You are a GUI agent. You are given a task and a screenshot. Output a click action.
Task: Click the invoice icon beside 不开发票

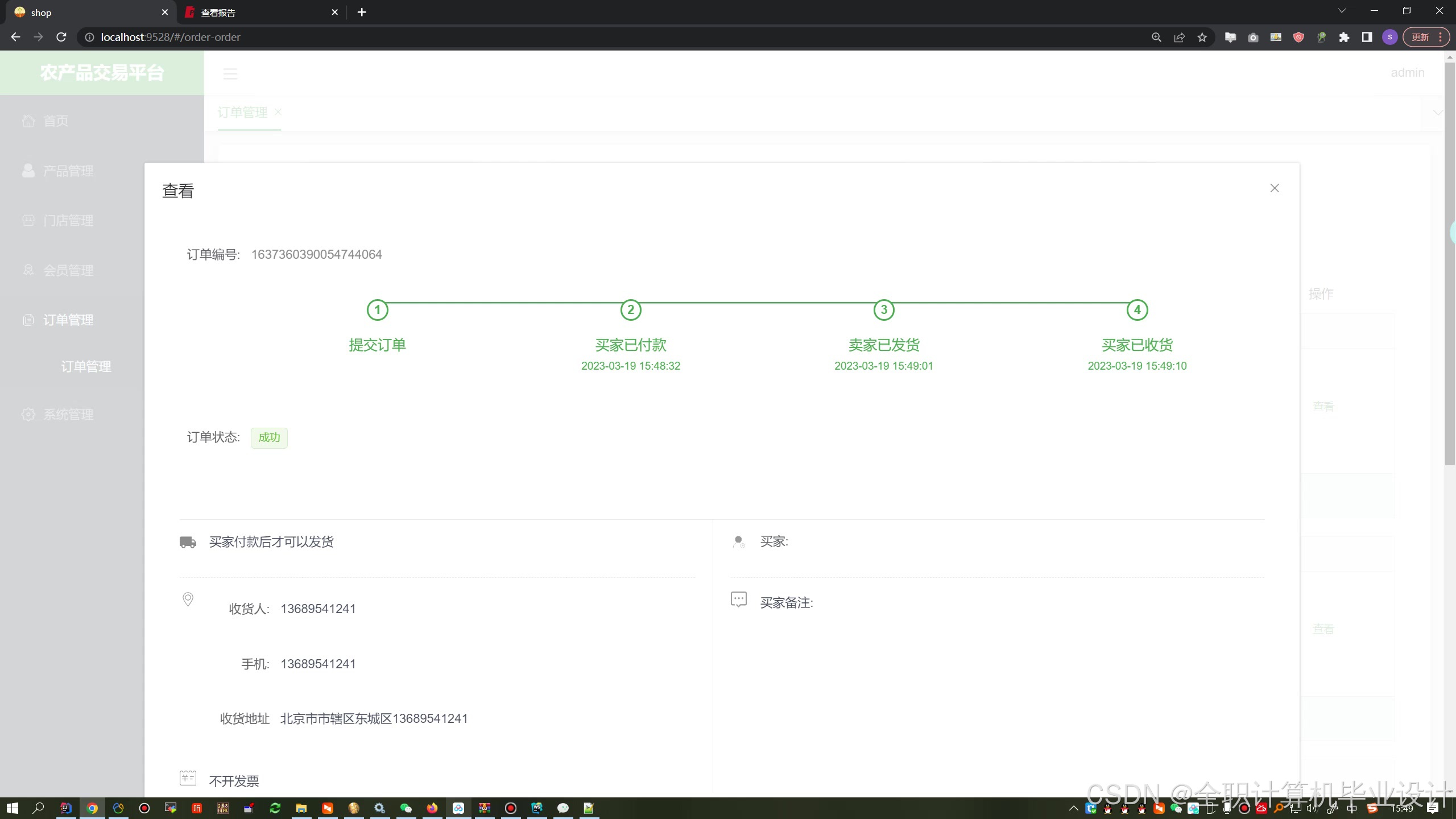(188, 777)
